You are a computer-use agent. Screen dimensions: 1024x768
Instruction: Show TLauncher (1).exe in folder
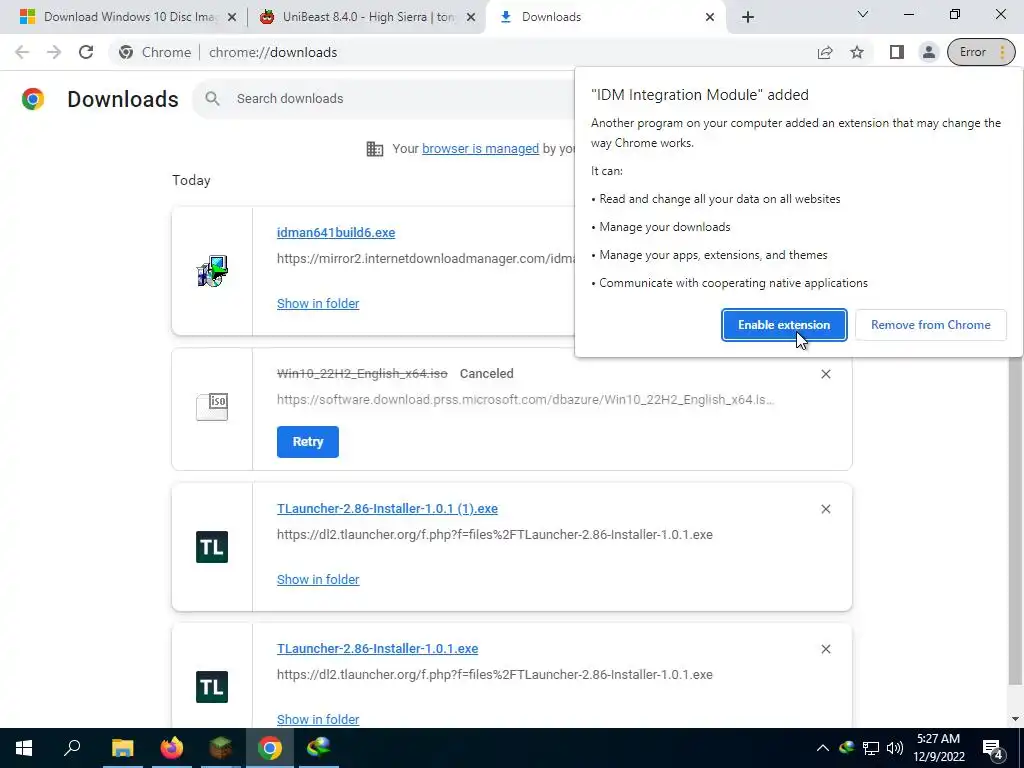[318, 580]
